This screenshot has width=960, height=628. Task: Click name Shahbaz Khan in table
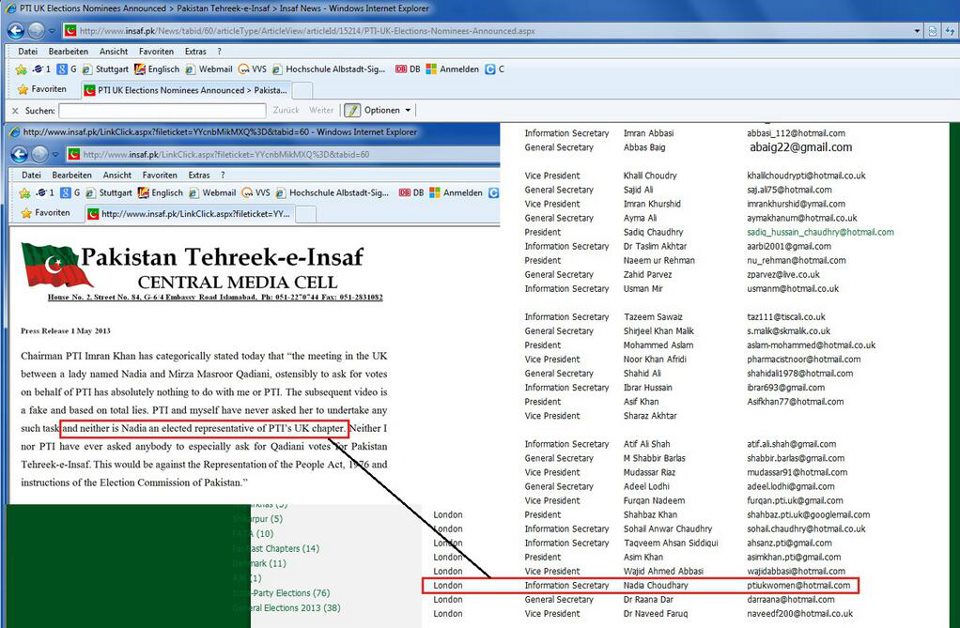650,515
